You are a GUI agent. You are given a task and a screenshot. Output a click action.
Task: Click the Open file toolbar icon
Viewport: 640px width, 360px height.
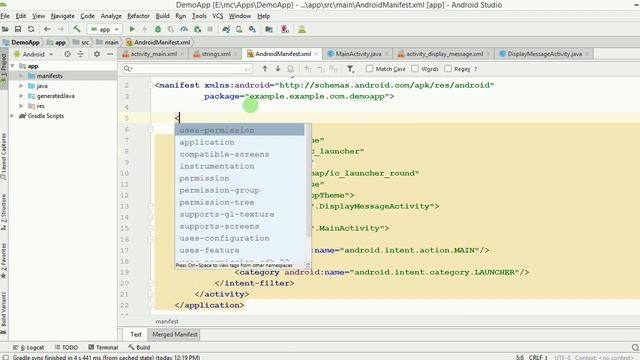[x=5, y=29]
